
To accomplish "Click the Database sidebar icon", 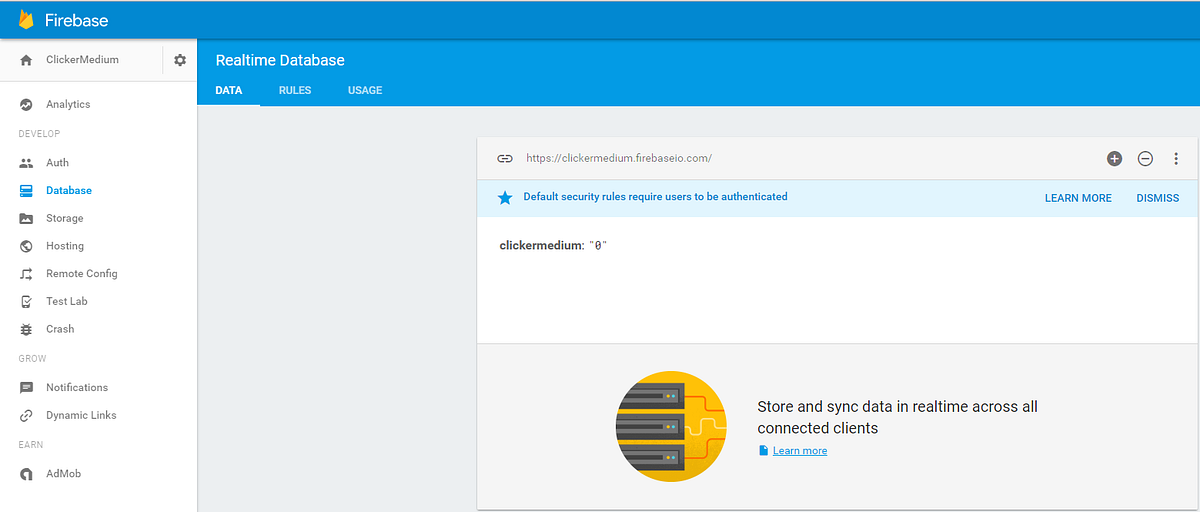I will (x=27, y=190).
